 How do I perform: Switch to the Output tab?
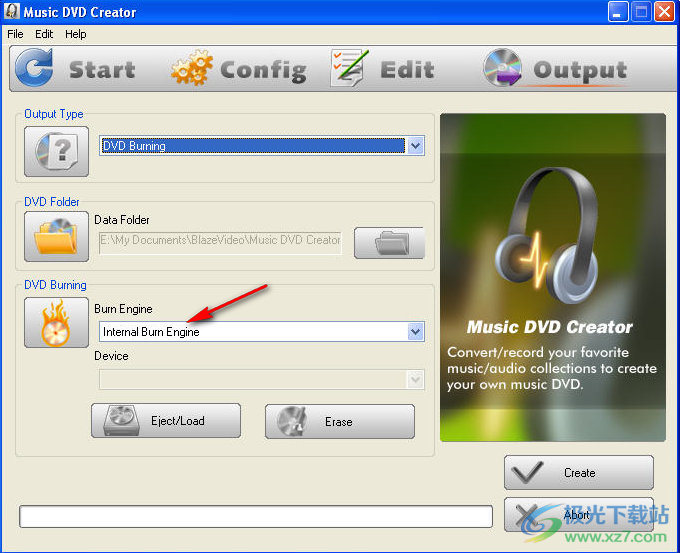point(556,69)
